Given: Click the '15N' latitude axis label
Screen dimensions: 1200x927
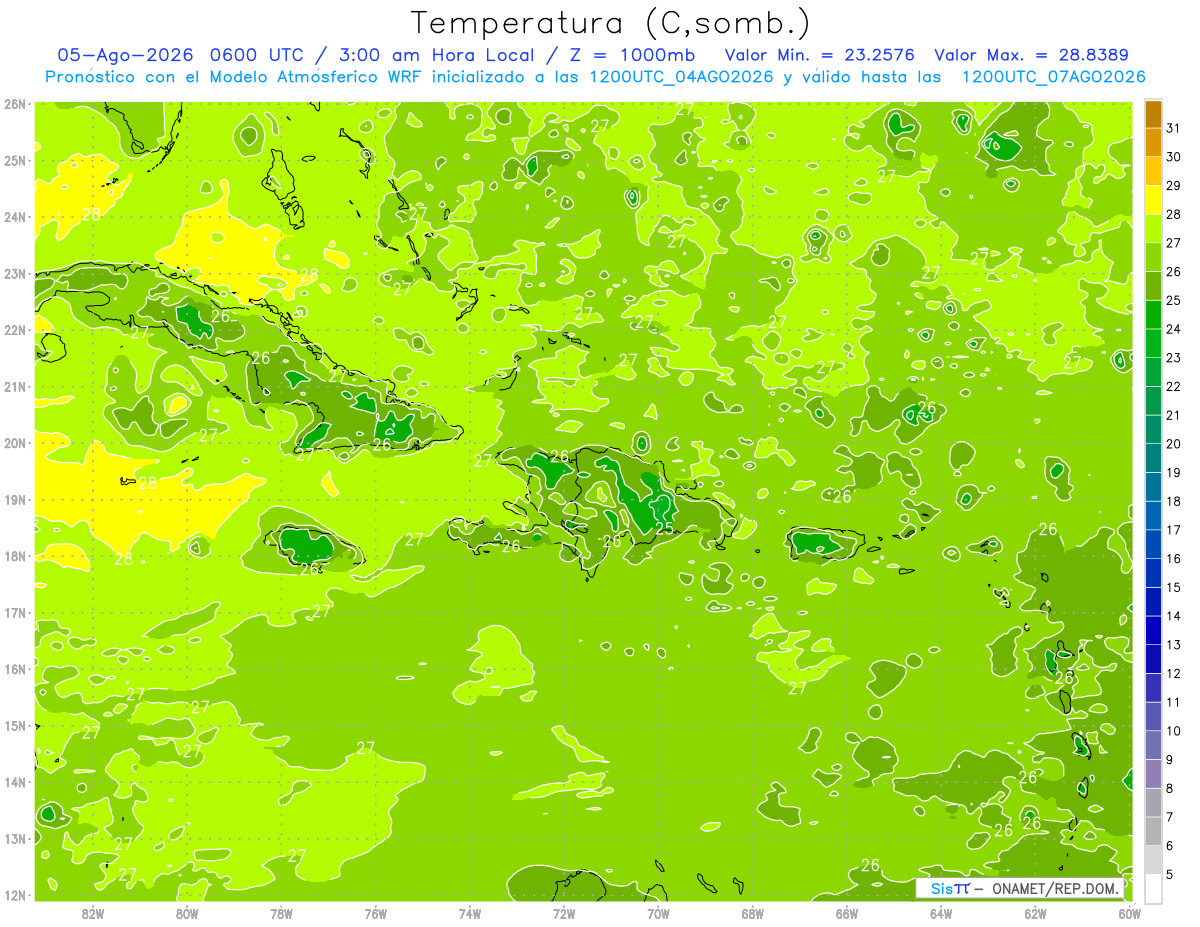Looking at the screenshot, I should click(x=15, y=726).
